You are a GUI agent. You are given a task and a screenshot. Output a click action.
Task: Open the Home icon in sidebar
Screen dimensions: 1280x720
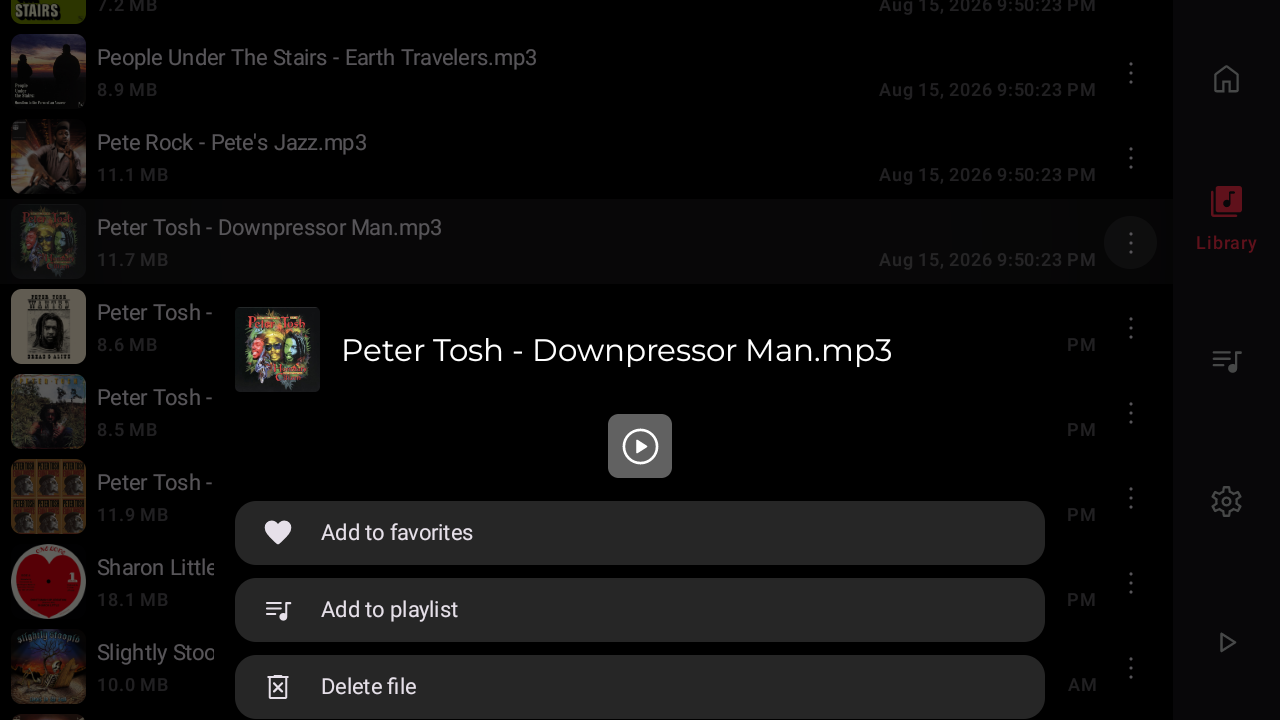click(1226, 79)
